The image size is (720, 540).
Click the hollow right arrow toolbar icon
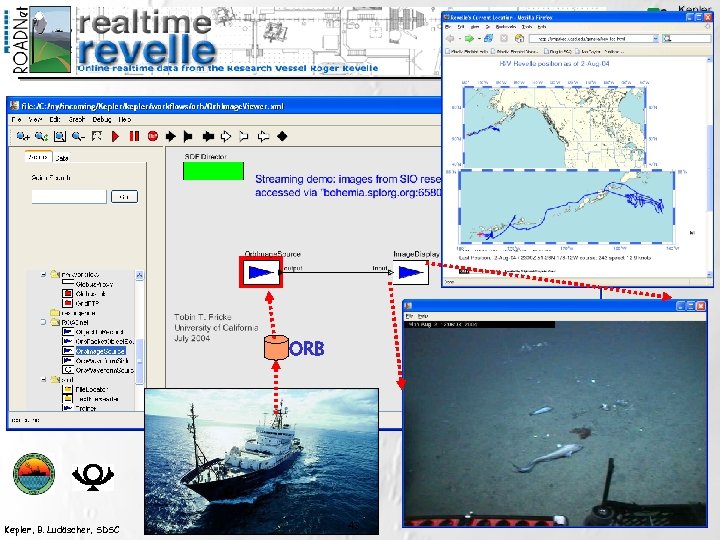pos(226,136)
